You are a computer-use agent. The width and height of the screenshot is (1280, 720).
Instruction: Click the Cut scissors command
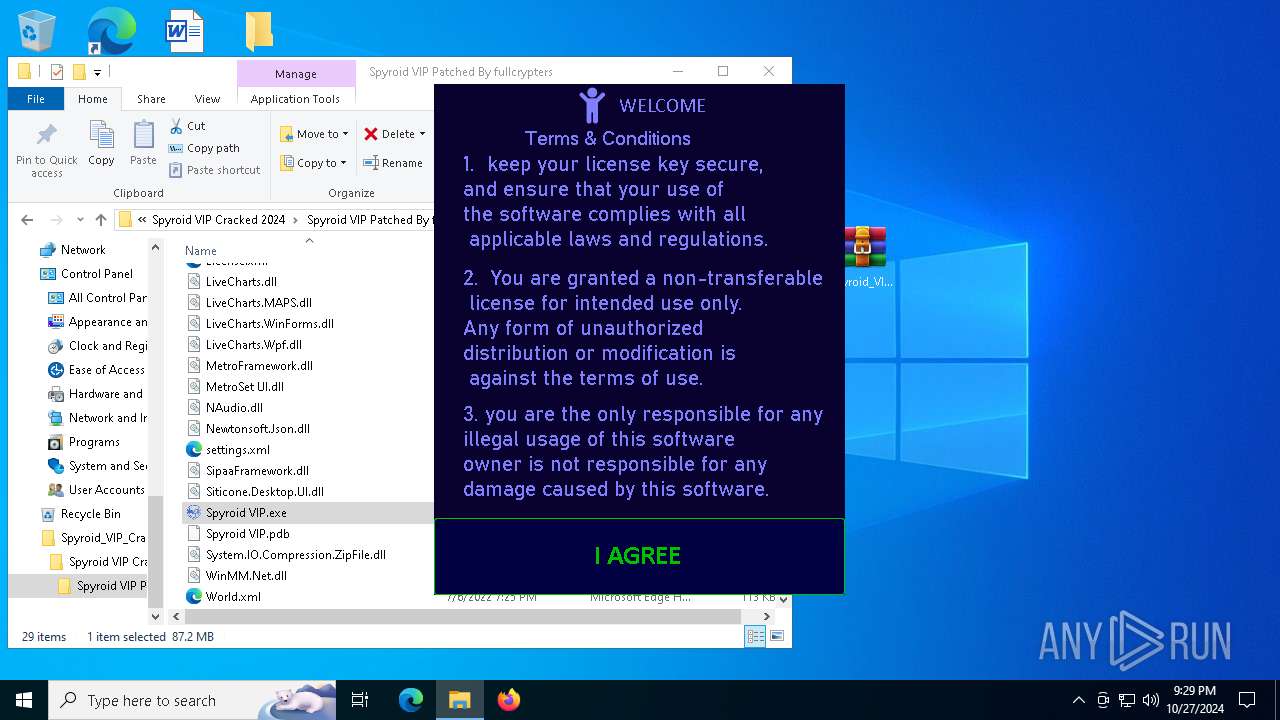pyautogui.click(x=187, y=126)
